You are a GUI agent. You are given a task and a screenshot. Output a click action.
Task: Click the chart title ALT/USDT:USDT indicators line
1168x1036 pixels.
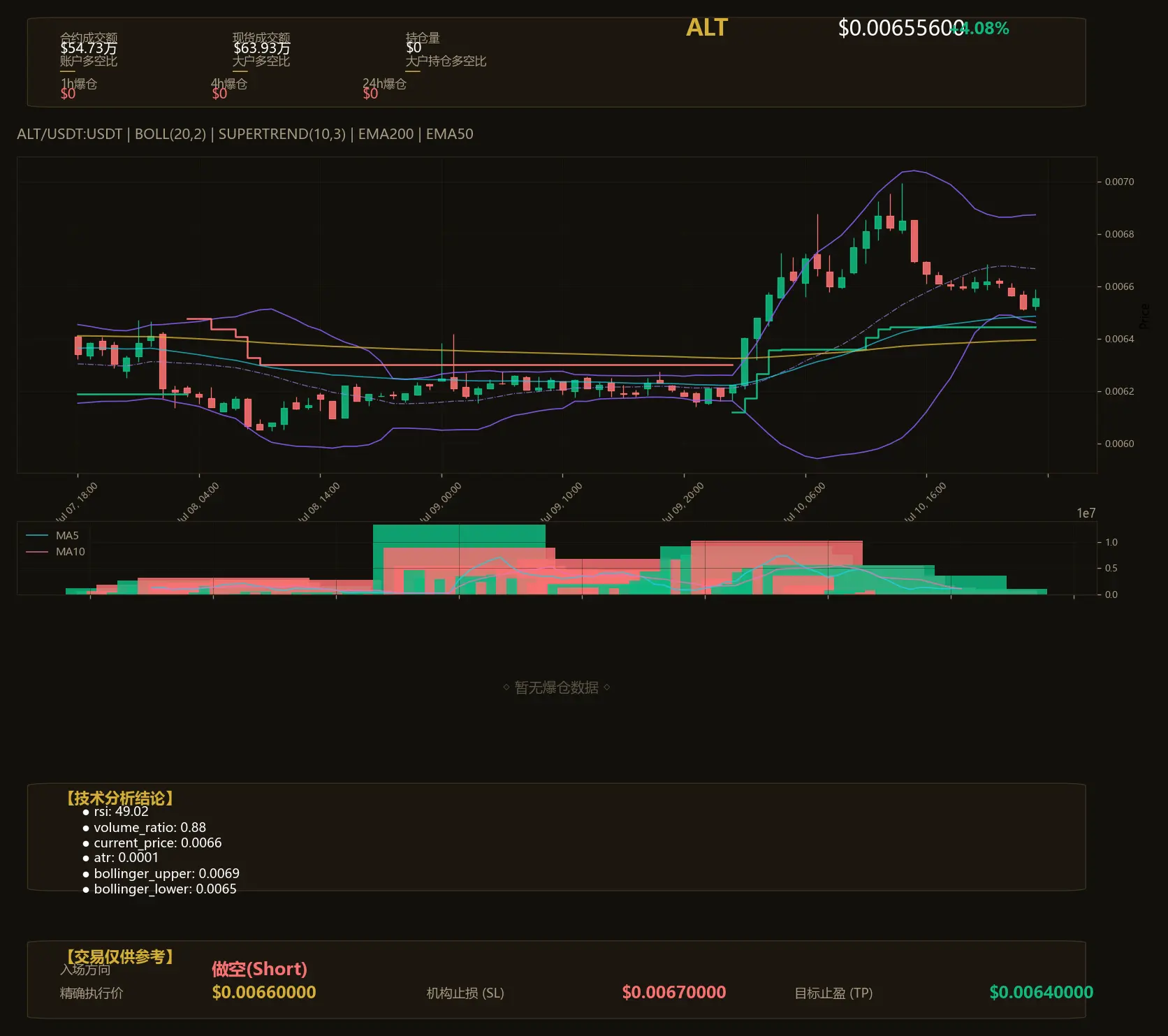[x=245, y=134]
